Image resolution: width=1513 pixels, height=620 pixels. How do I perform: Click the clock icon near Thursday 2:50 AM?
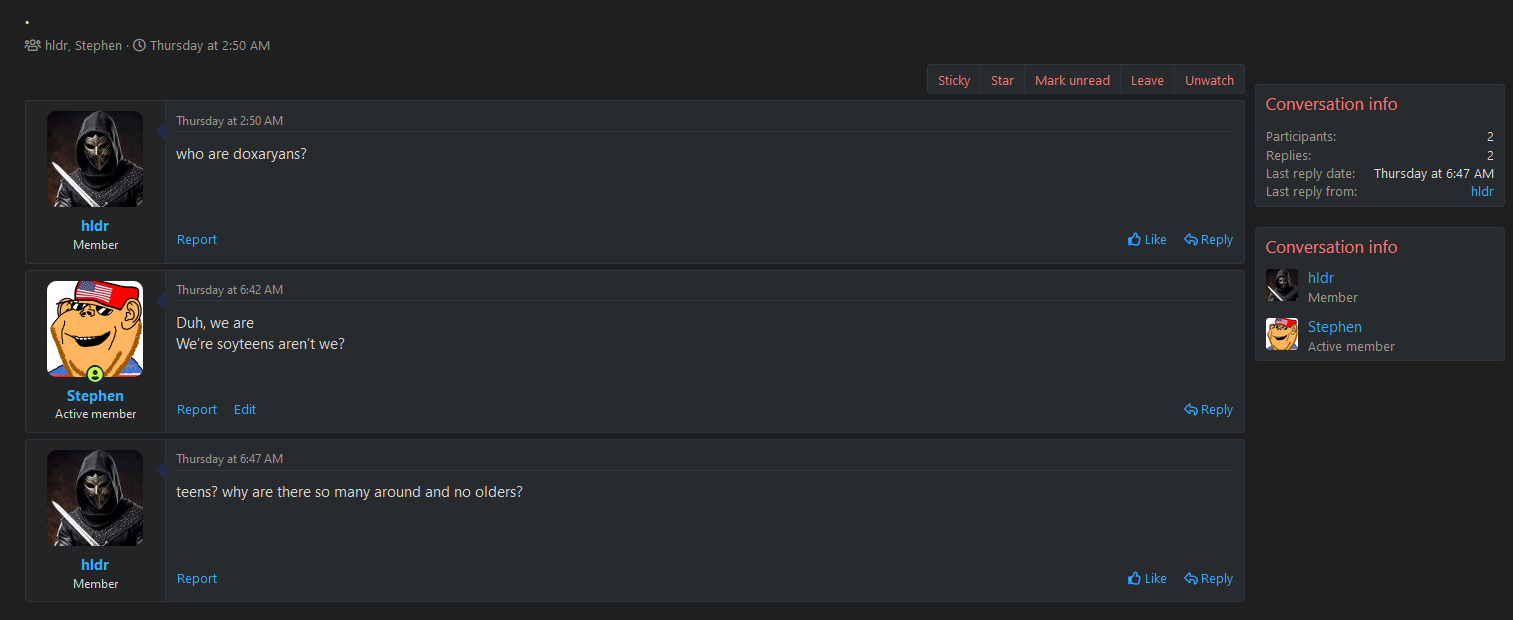[139, 45]
